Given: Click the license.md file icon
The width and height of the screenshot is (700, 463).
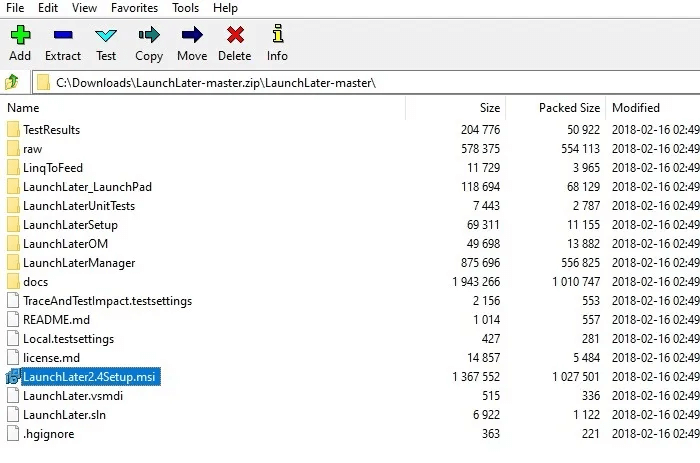Looking at the screenshot, I should coord(13,358).
